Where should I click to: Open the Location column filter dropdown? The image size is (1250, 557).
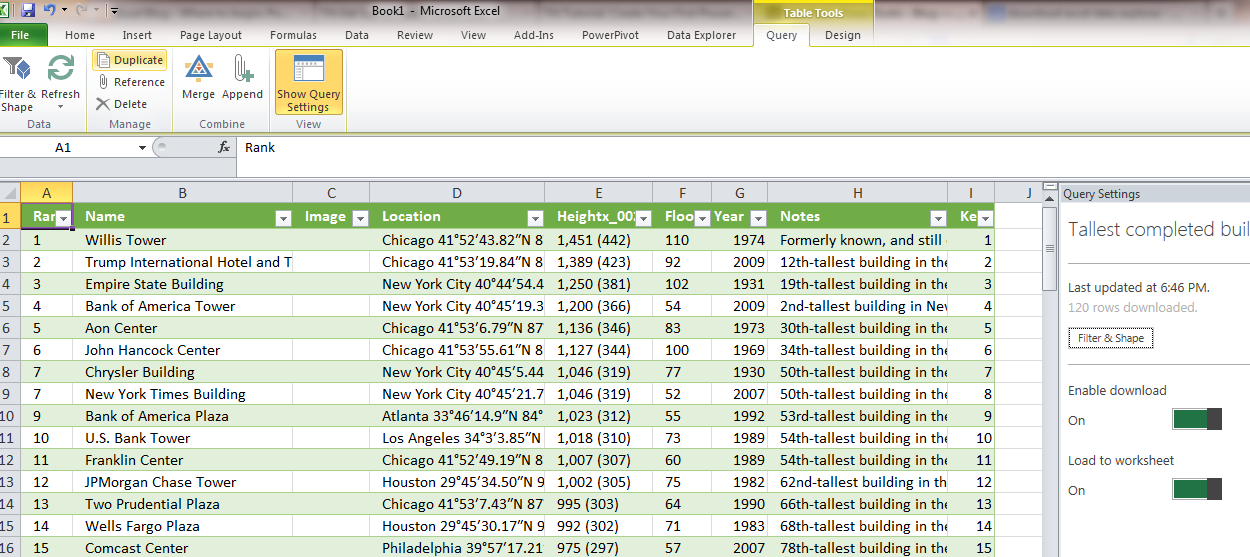(535, 218)
